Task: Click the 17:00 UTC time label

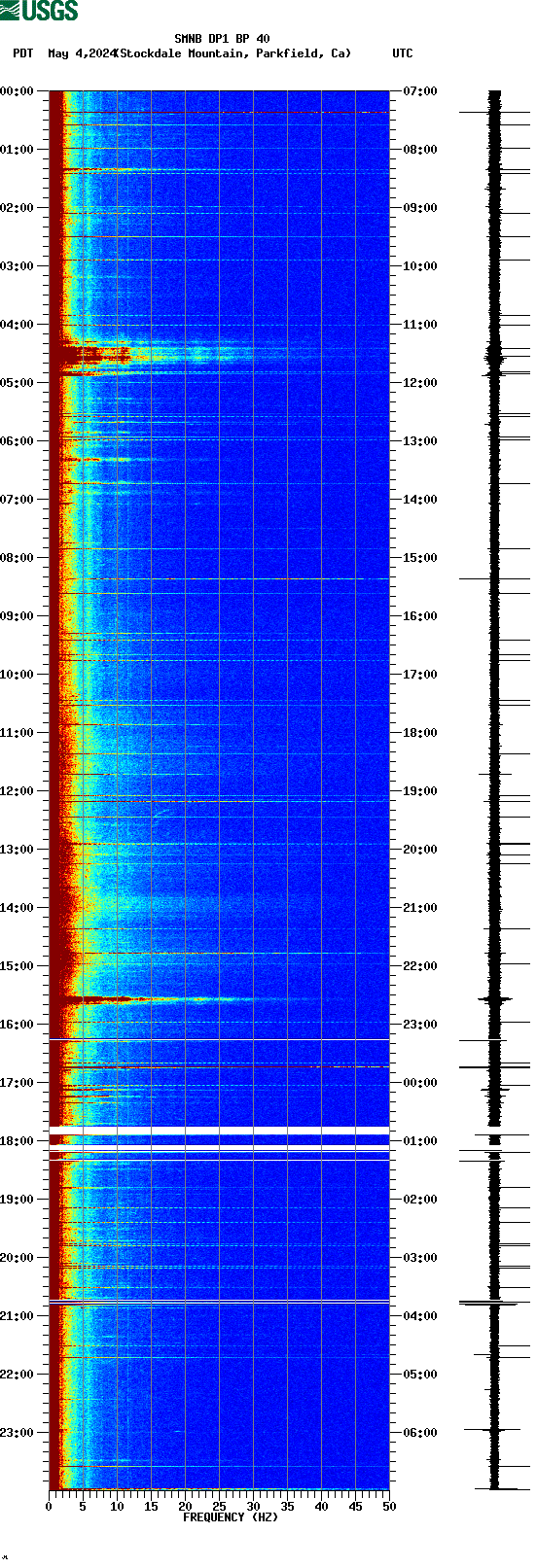Action: click(419, 675)
